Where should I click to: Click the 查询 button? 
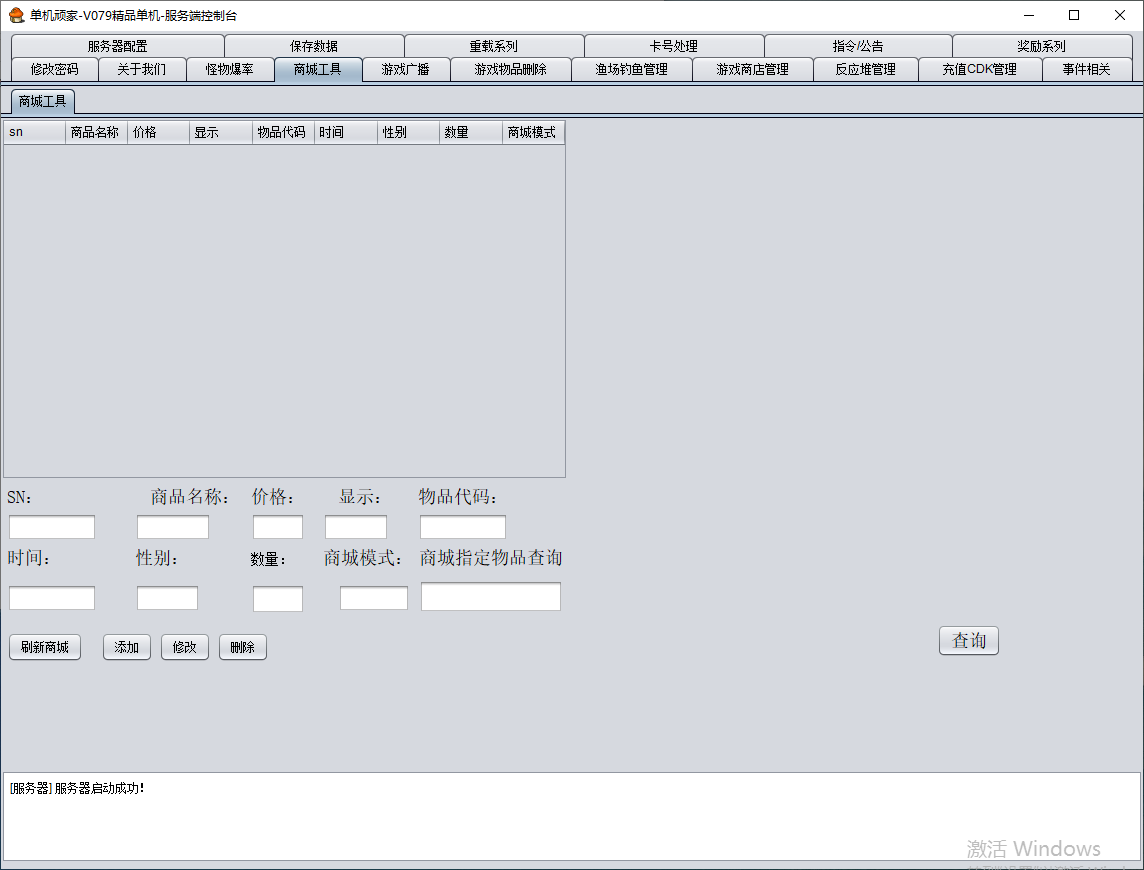(968, 640)
